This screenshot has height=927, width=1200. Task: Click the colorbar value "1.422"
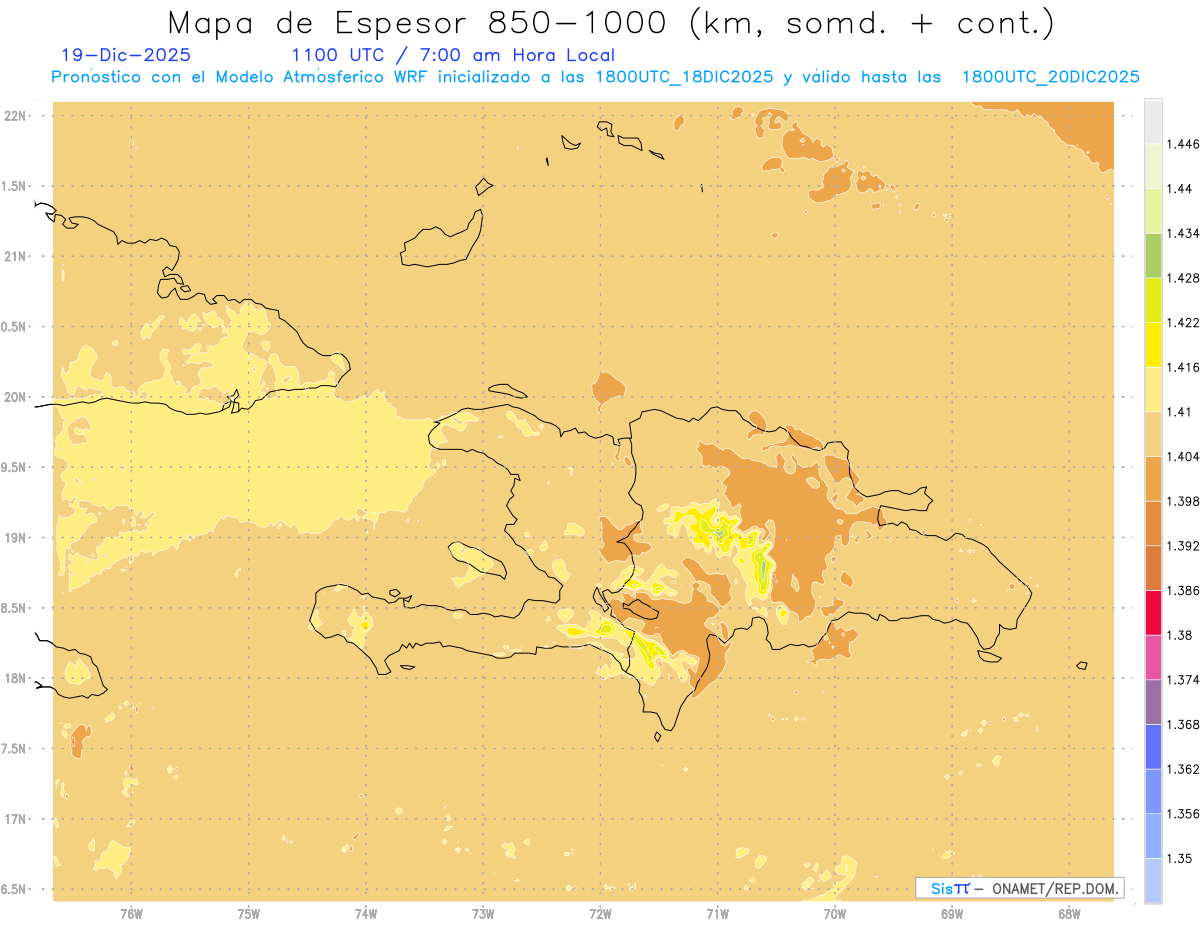point(1183,322)
